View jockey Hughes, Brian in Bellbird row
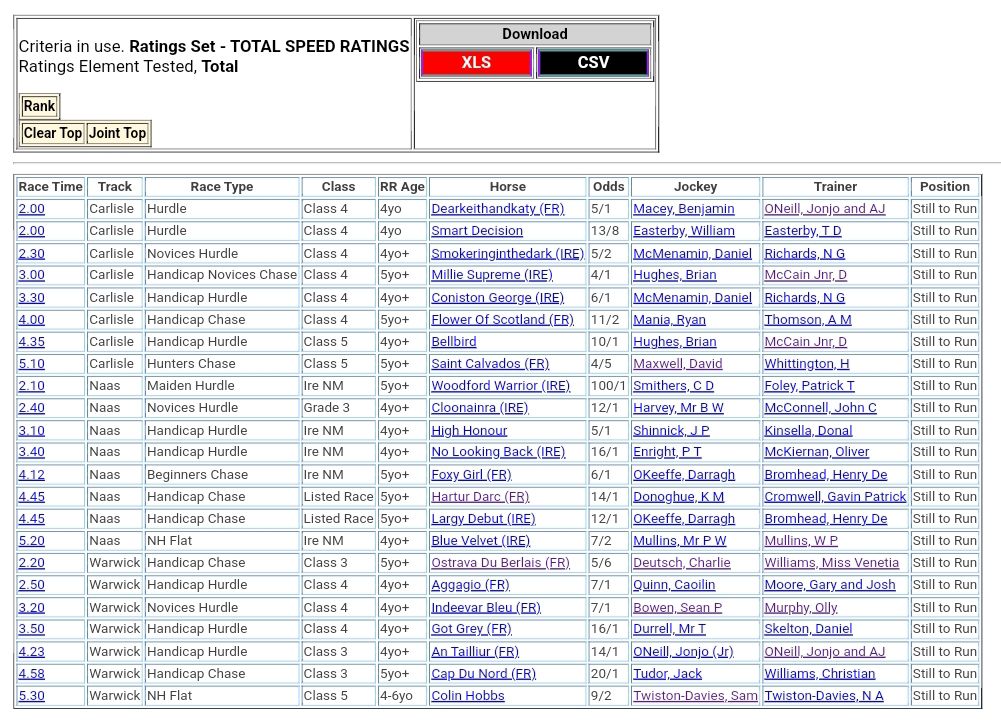Screen dimensions: 1001x728 point(674,342)
